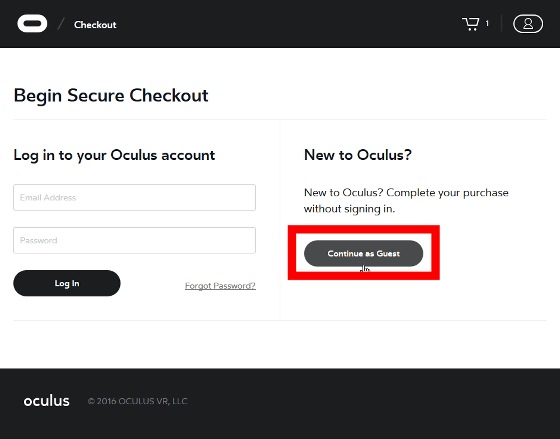This screenshot has width=560, height=439.
Task: Click the Oculus logo in the header
Action: (32, 24)
